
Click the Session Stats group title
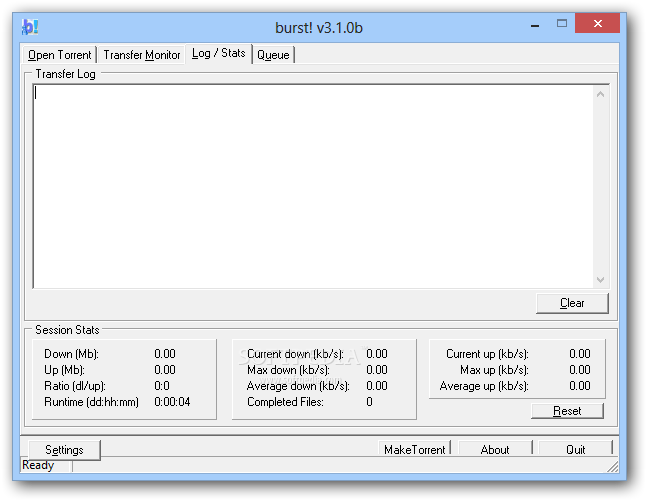coord(67,330)
